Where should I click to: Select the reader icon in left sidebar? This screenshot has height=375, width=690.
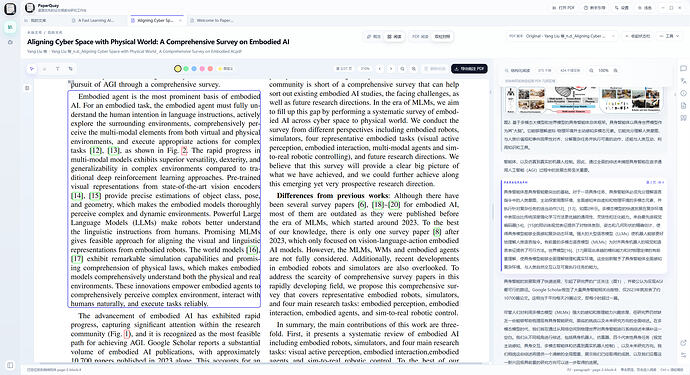[10, 27]
